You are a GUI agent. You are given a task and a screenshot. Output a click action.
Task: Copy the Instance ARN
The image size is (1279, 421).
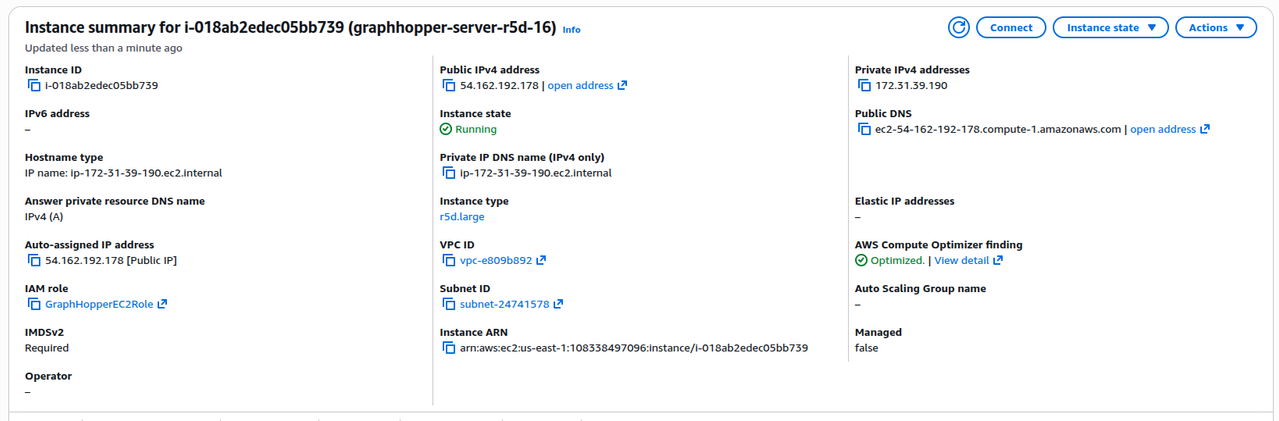pos(449,348)
